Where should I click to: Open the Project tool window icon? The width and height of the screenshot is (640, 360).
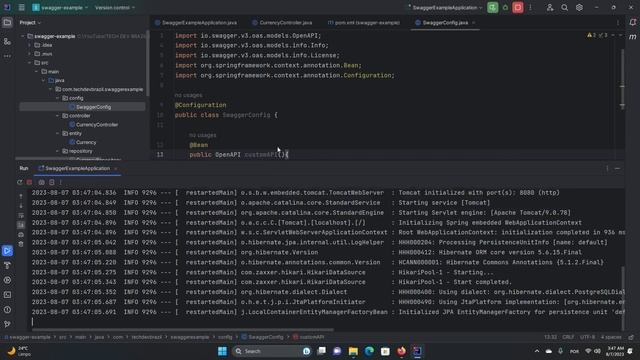click(7, 23)
